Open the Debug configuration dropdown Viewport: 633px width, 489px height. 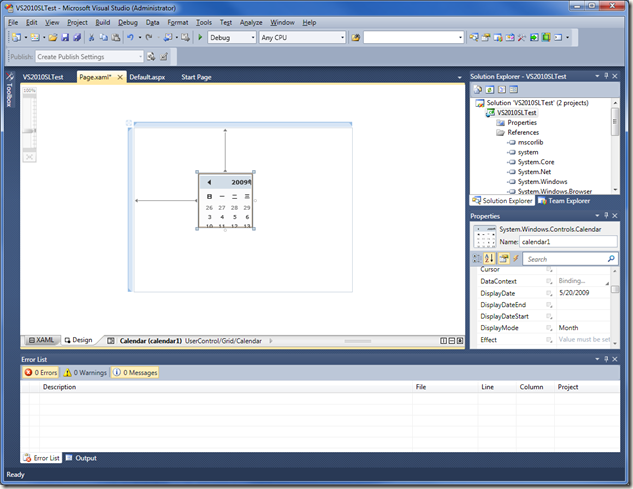[x=253, y=38]
